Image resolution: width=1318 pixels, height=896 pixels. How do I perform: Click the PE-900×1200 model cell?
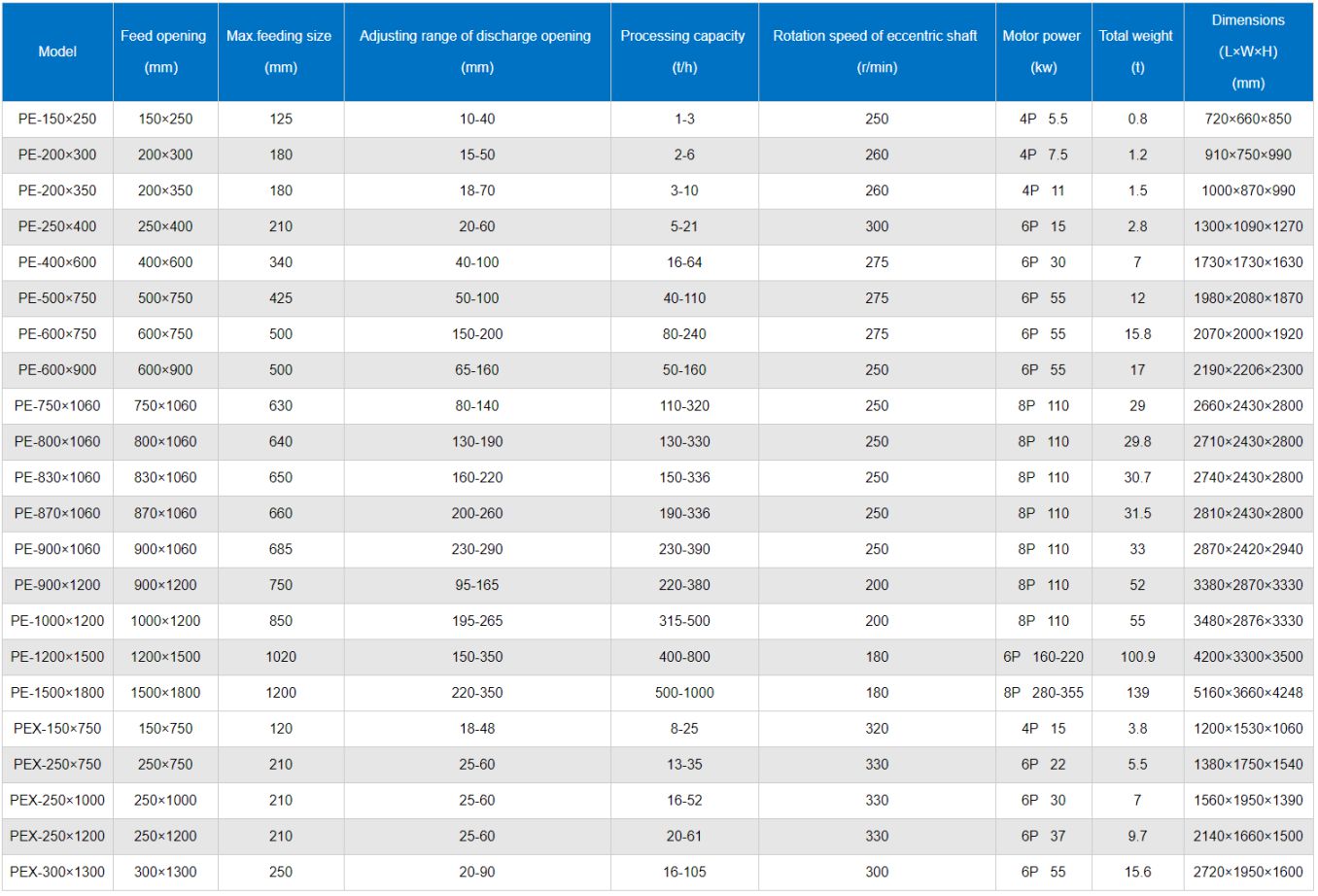(x=57, y=585)
